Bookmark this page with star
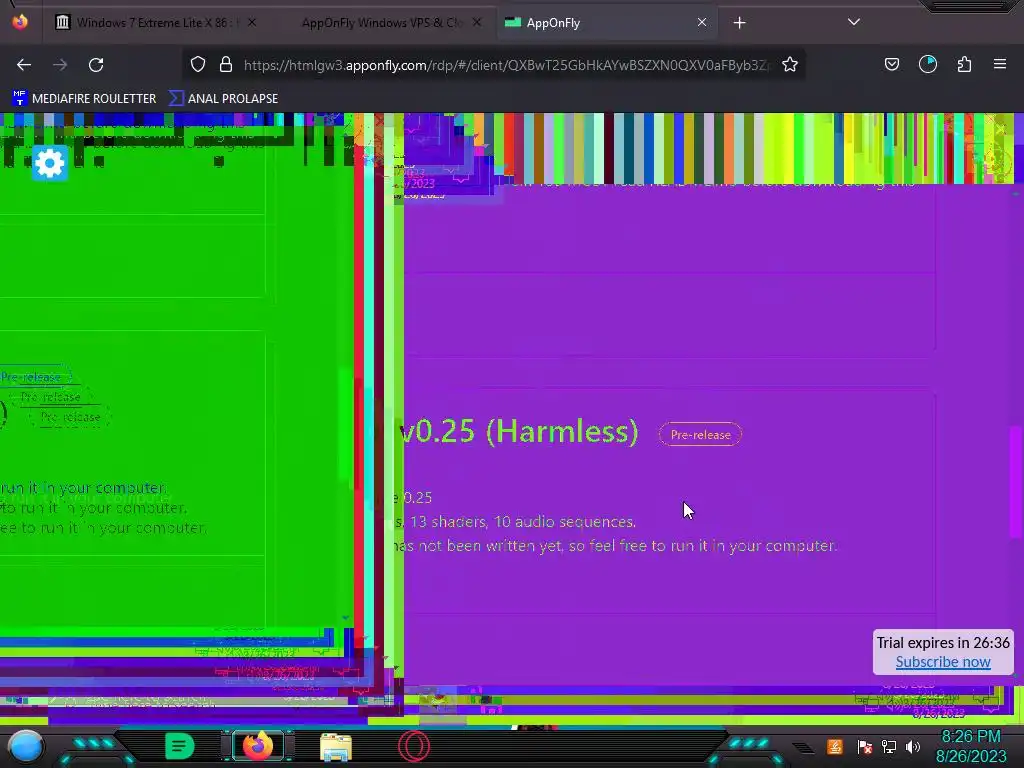This screenshot has width=1024, height=768. 790,64
